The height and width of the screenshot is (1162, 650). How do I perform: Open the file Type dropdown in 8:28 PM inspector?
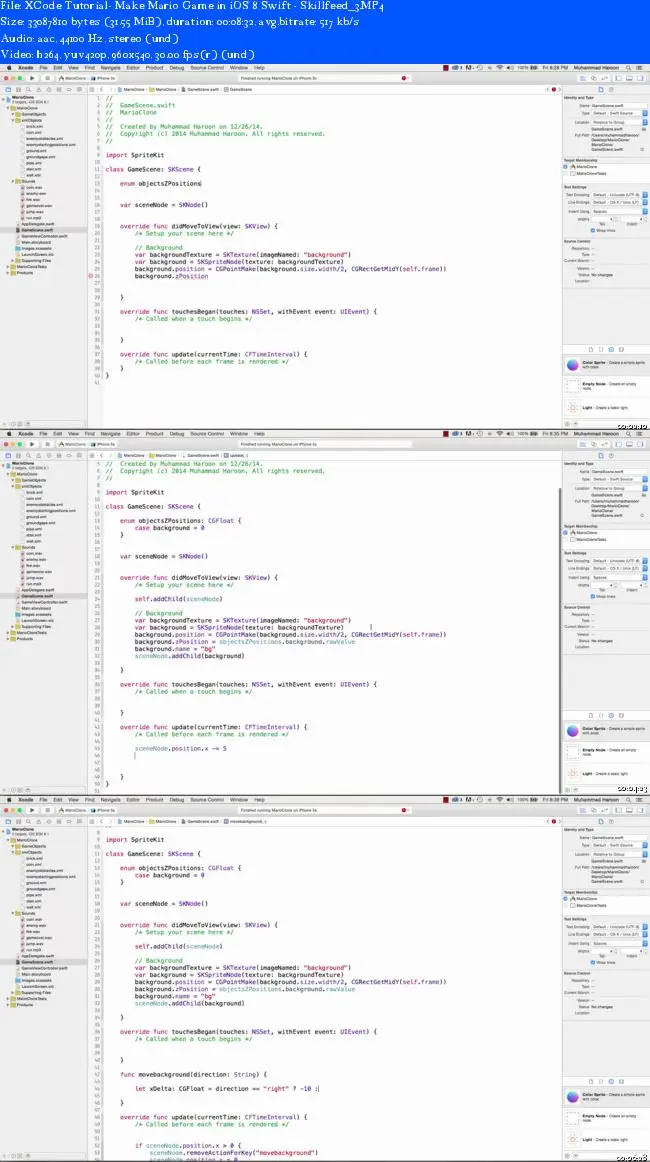tap(618, 113)
